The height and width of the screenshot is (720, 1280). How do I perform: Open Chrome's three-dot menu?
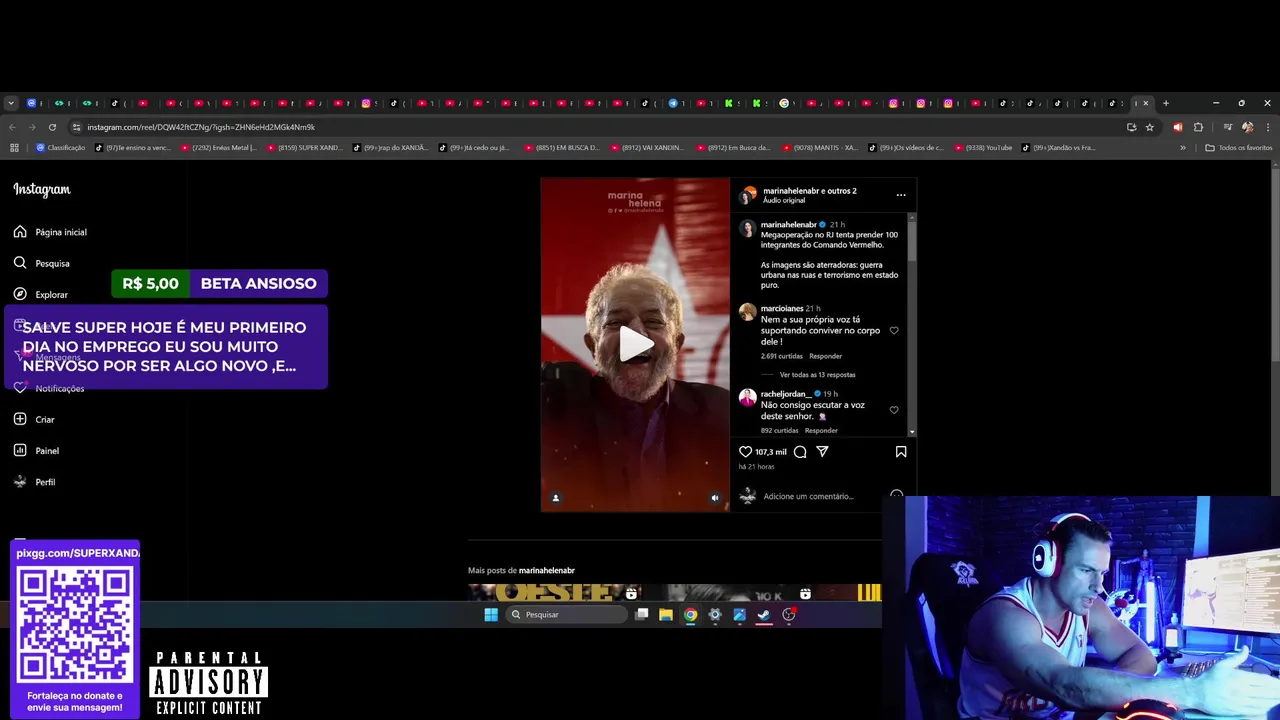1267,127
